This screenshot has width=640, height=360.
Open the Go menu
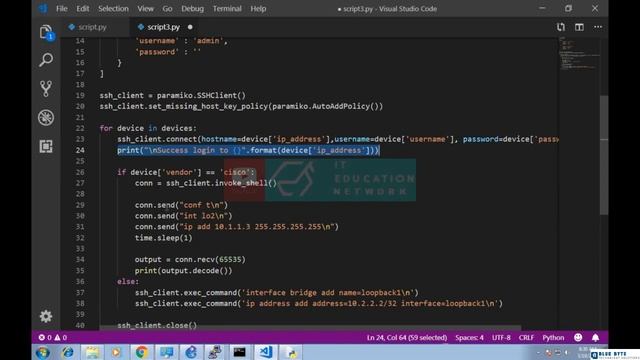tap(167, 9)
